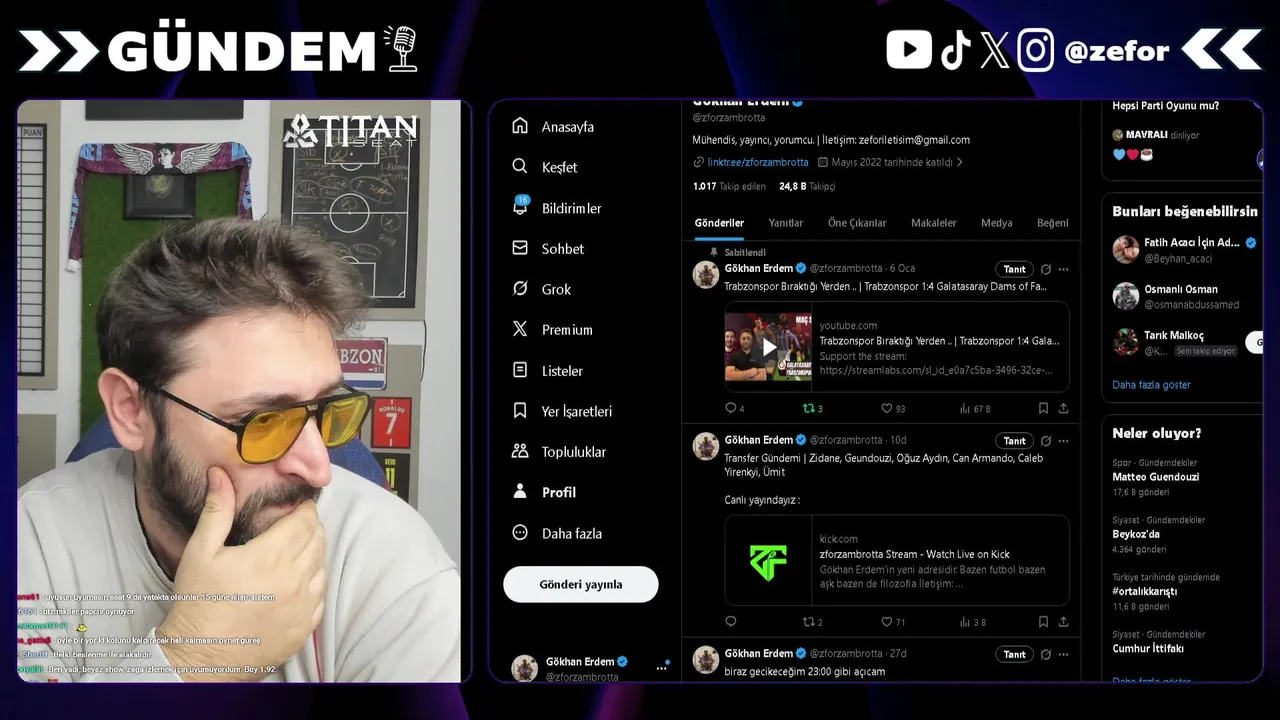
Task: Switch to Gönderiler tab
Action: [719, 223]
